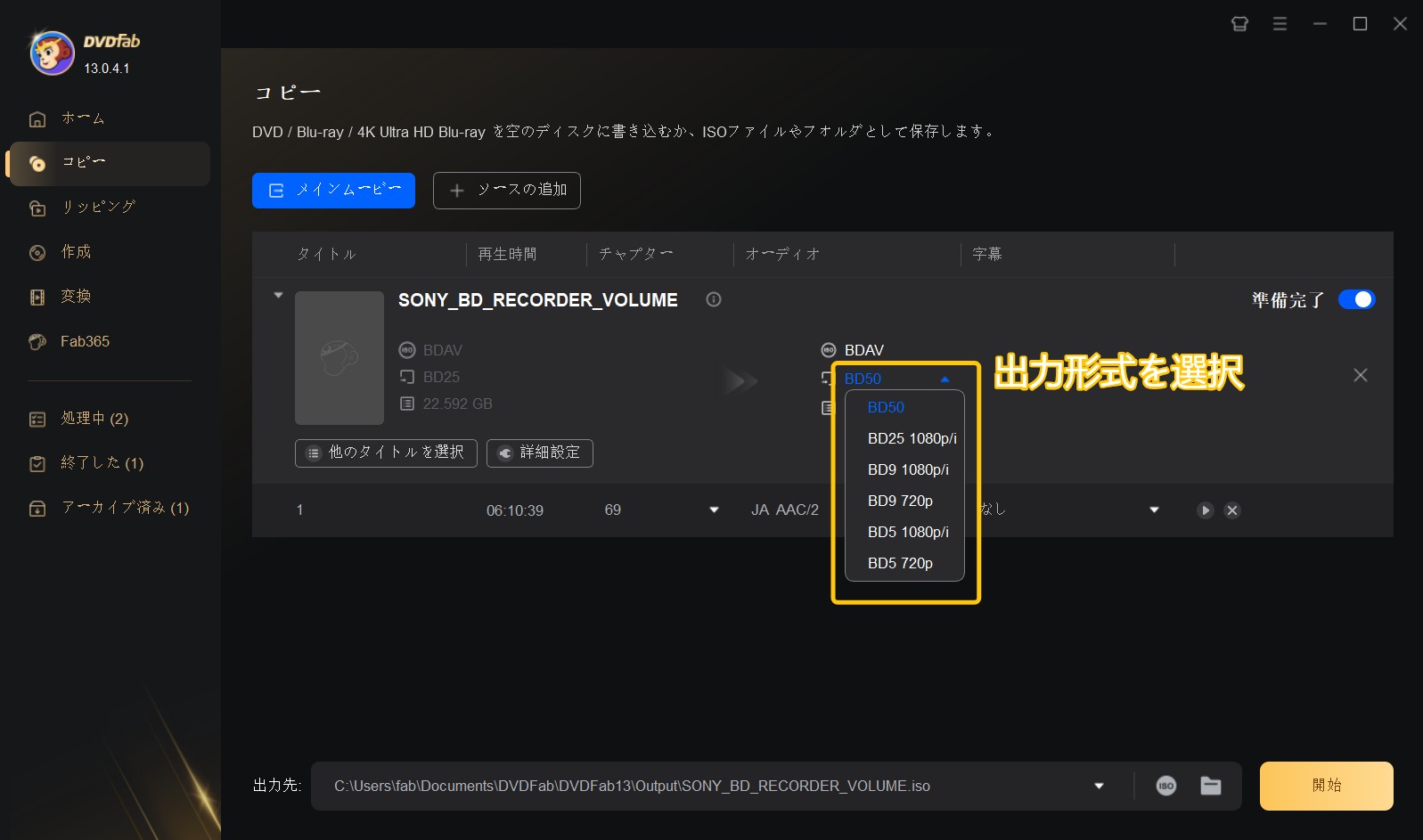1423x840 pixels.
Task: Open subtitle なし dropdown arrow
Action: pyautogui.click(x=1154, y=510)
